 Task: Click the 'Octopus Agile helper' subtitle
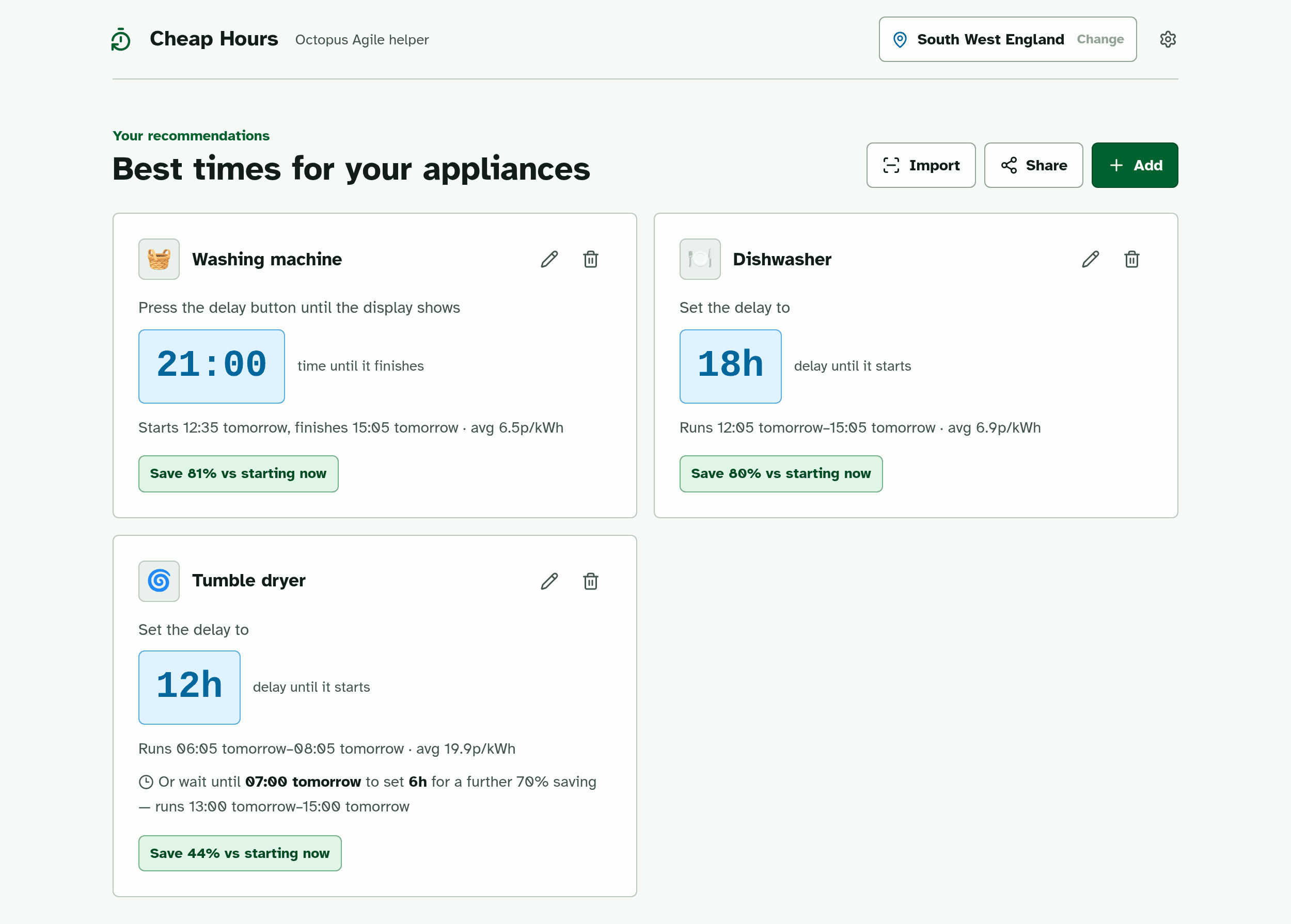[361, 40]
